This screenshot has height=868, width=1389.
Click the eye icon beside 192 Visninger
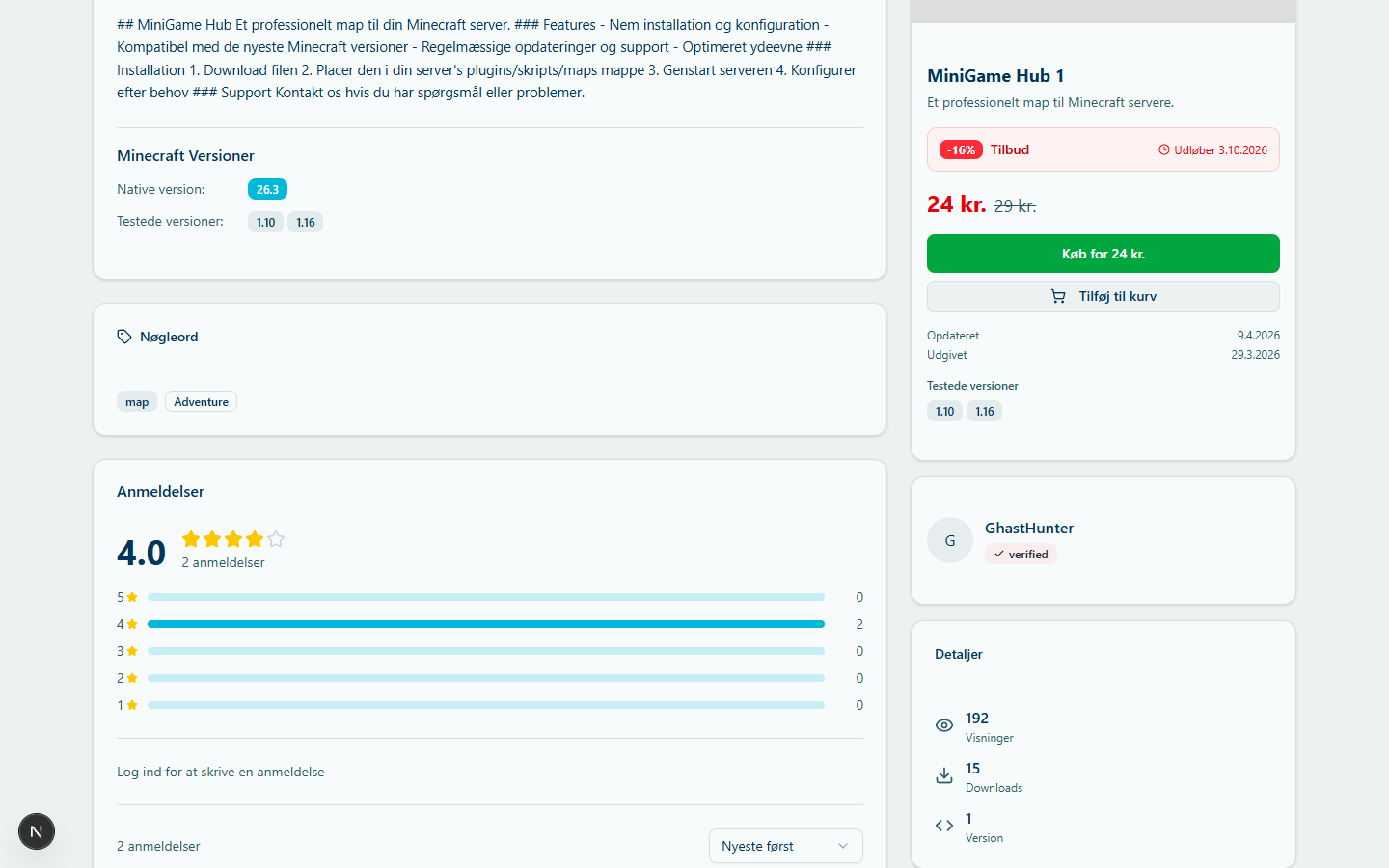tap(944, 725)
